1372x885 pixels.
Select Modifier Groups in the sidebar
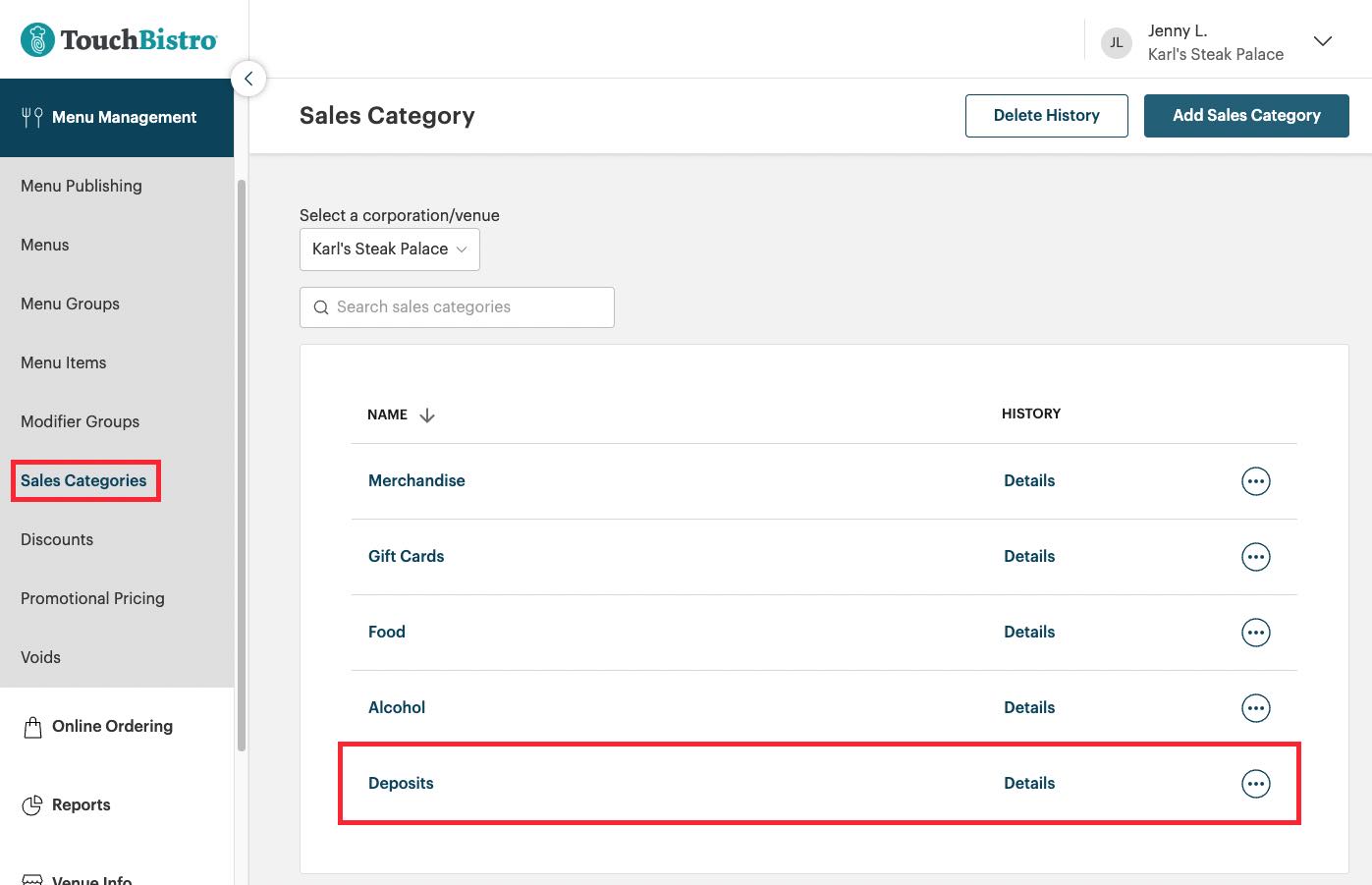[x=80, y=421]
